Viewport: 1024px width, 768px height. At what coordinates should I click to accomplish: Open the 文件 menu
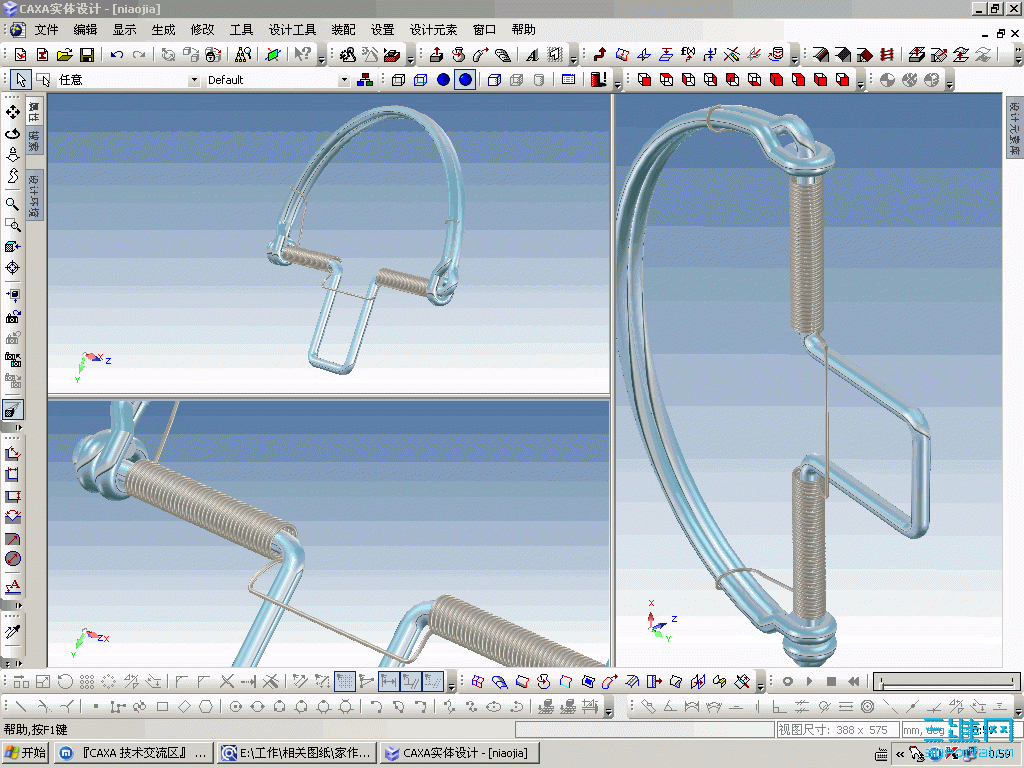(46, 29)
